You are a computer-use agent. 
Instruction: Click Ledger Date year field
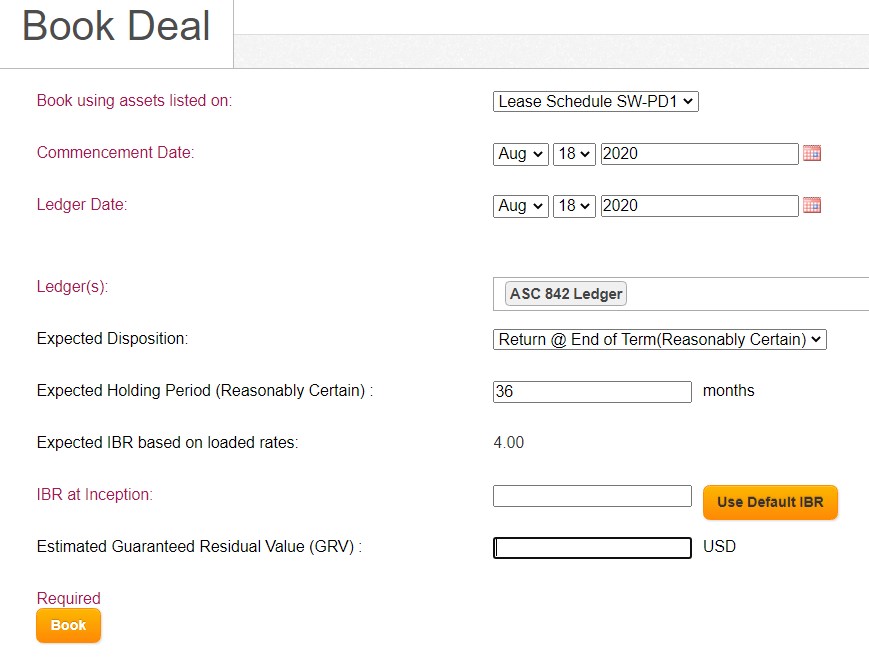tap(699, 206)
